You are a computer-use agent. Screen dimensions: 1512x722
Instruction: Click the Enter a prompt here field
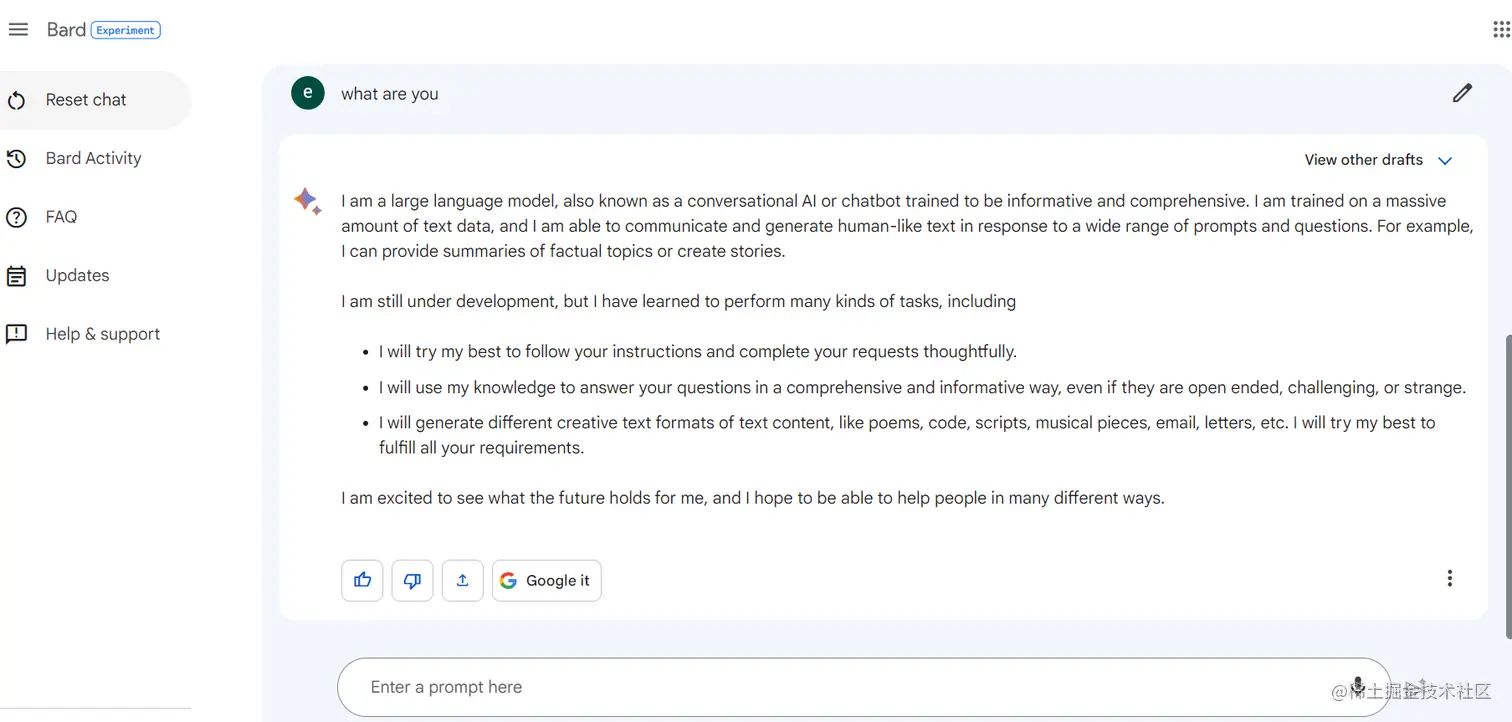[800, 687]
